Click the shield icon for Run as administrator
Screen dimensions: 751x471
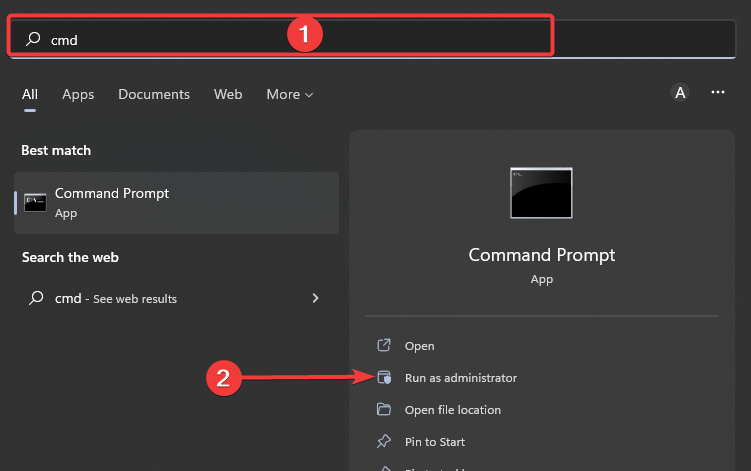(x=384, y=377)
